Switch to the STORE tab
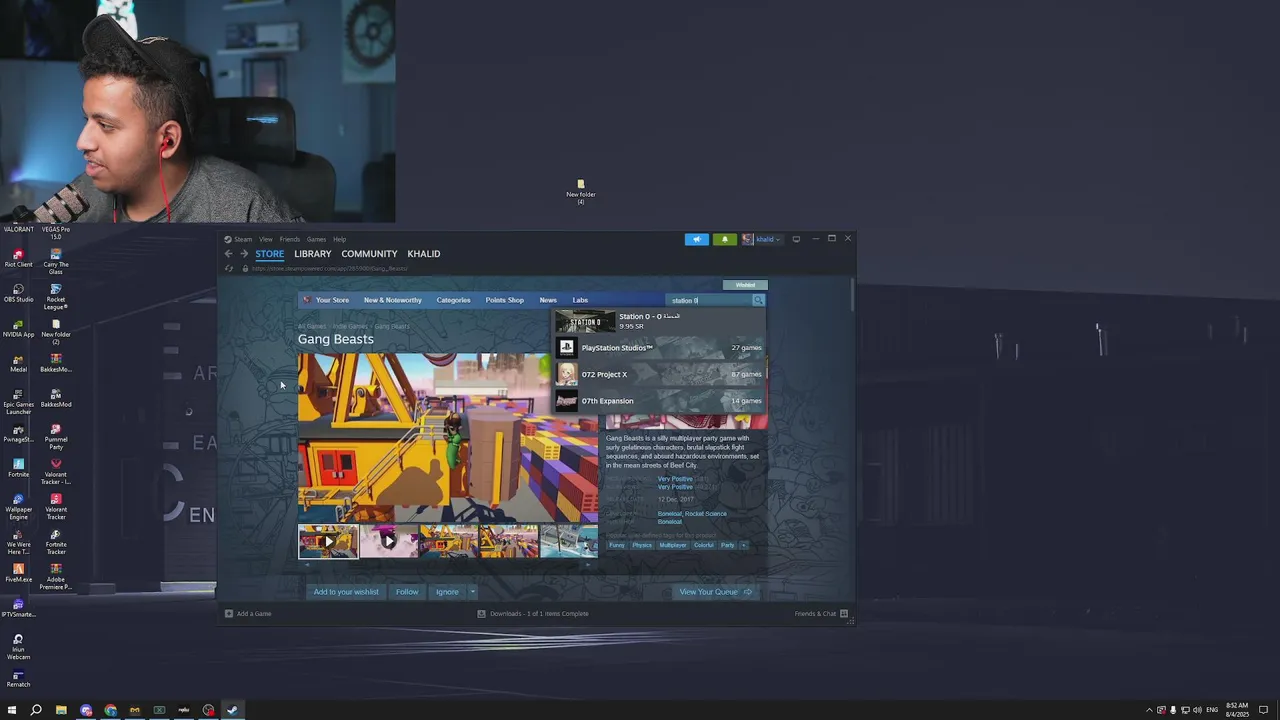This screenshot has height=720, width=1280. coord(269,254)
